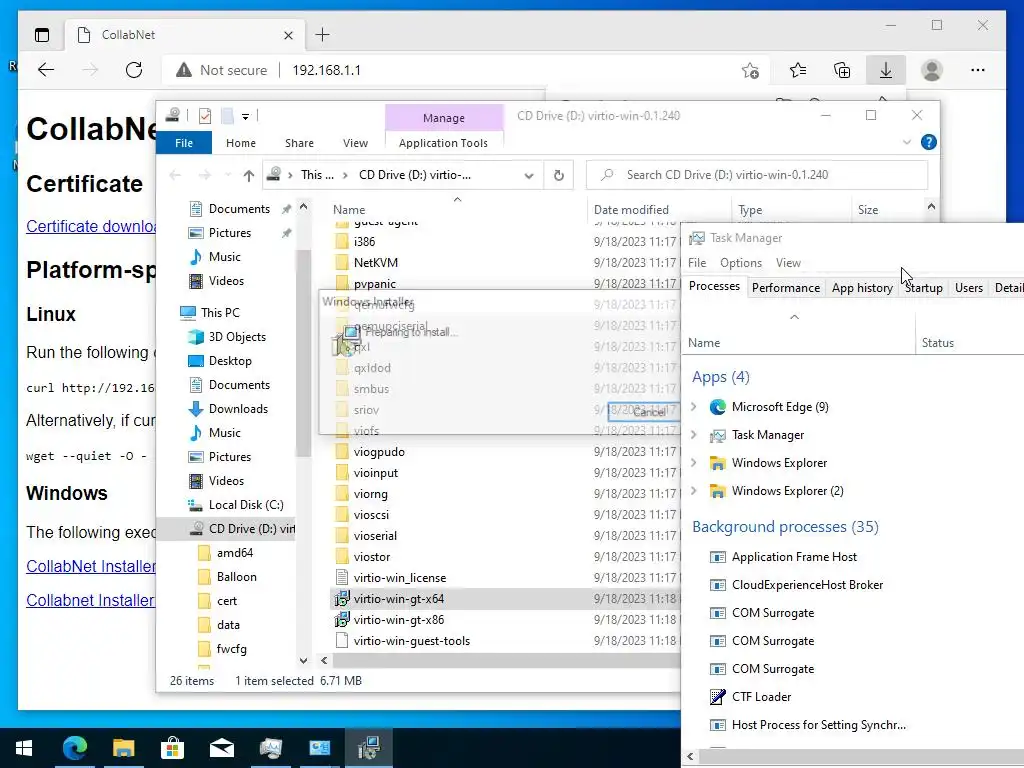Click the Edge back arrow button
The height and width of the screenshot is (768, 1024).
pos(46,70)
